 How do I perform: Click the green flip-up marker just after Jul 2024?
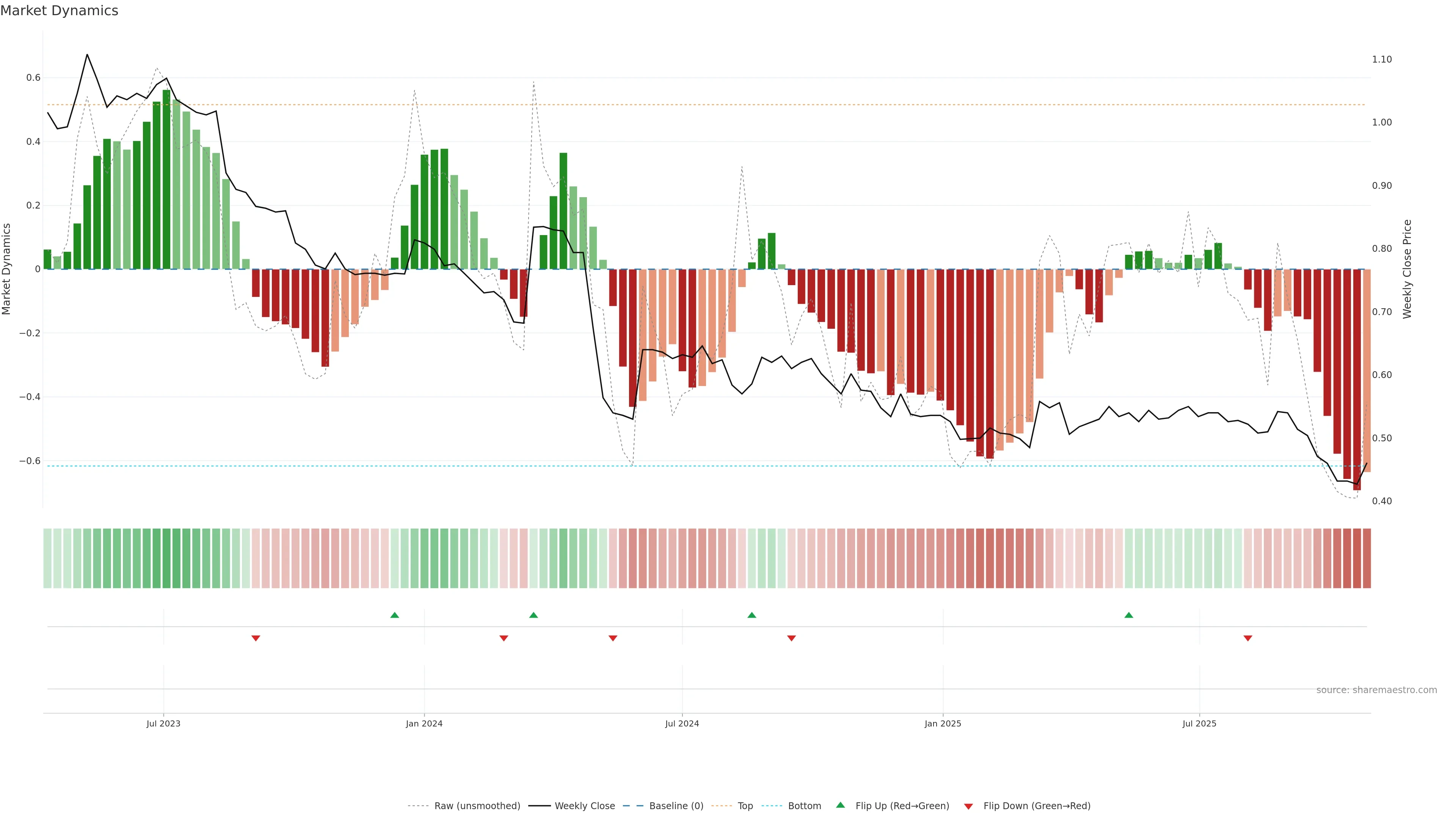click(x=751, y=615)
